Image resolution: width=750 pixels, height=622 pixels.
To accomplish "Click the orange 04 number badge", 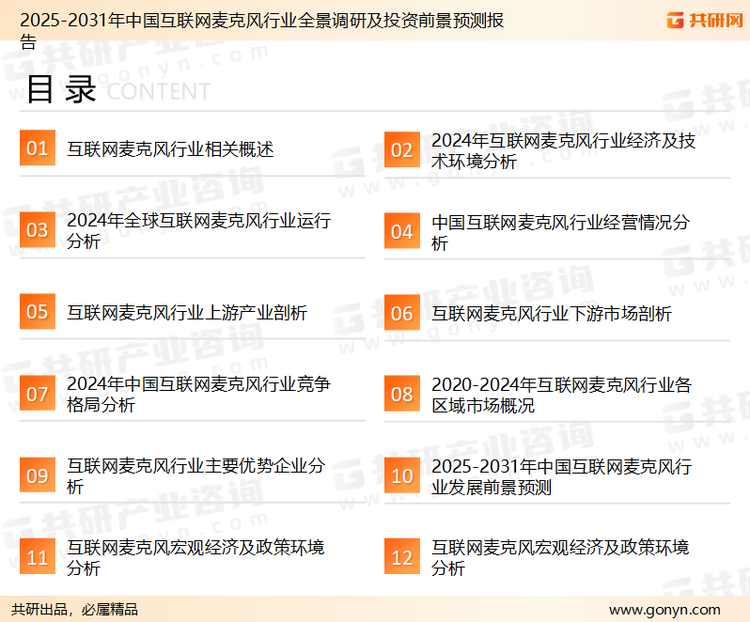I will tap(402, 231).
